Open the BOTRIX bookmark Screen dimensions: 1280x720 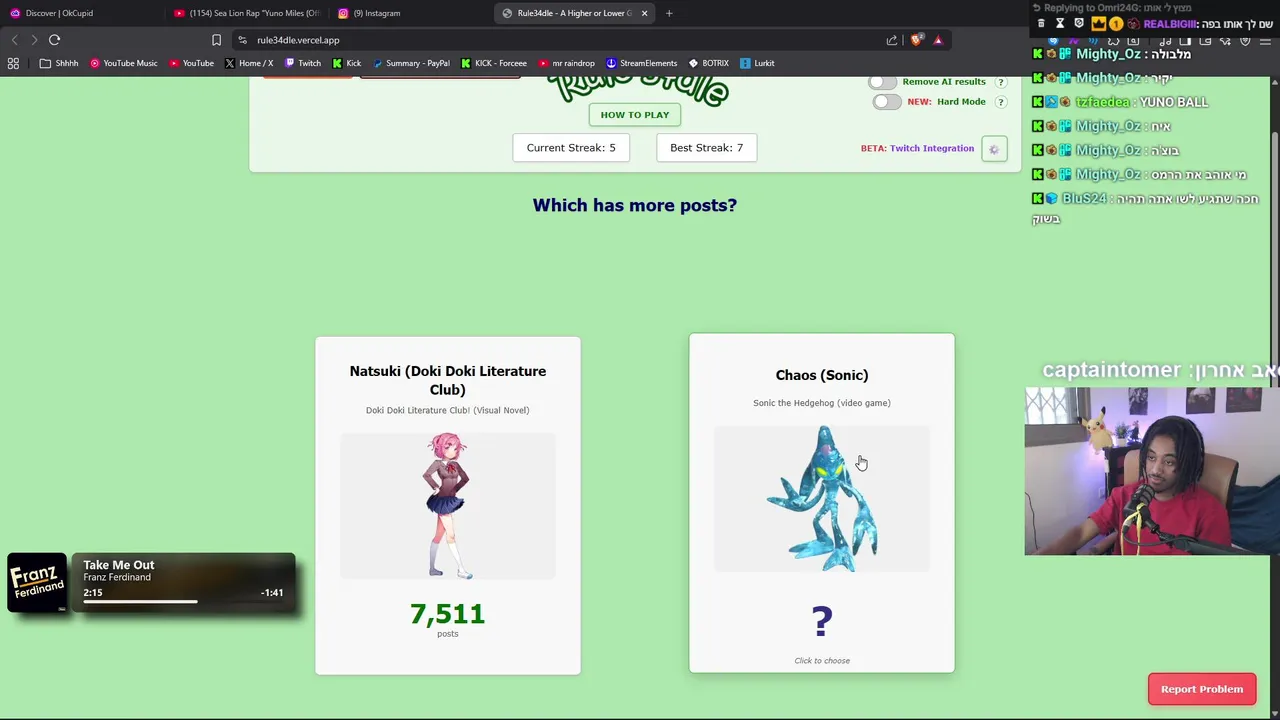point(709,63)
